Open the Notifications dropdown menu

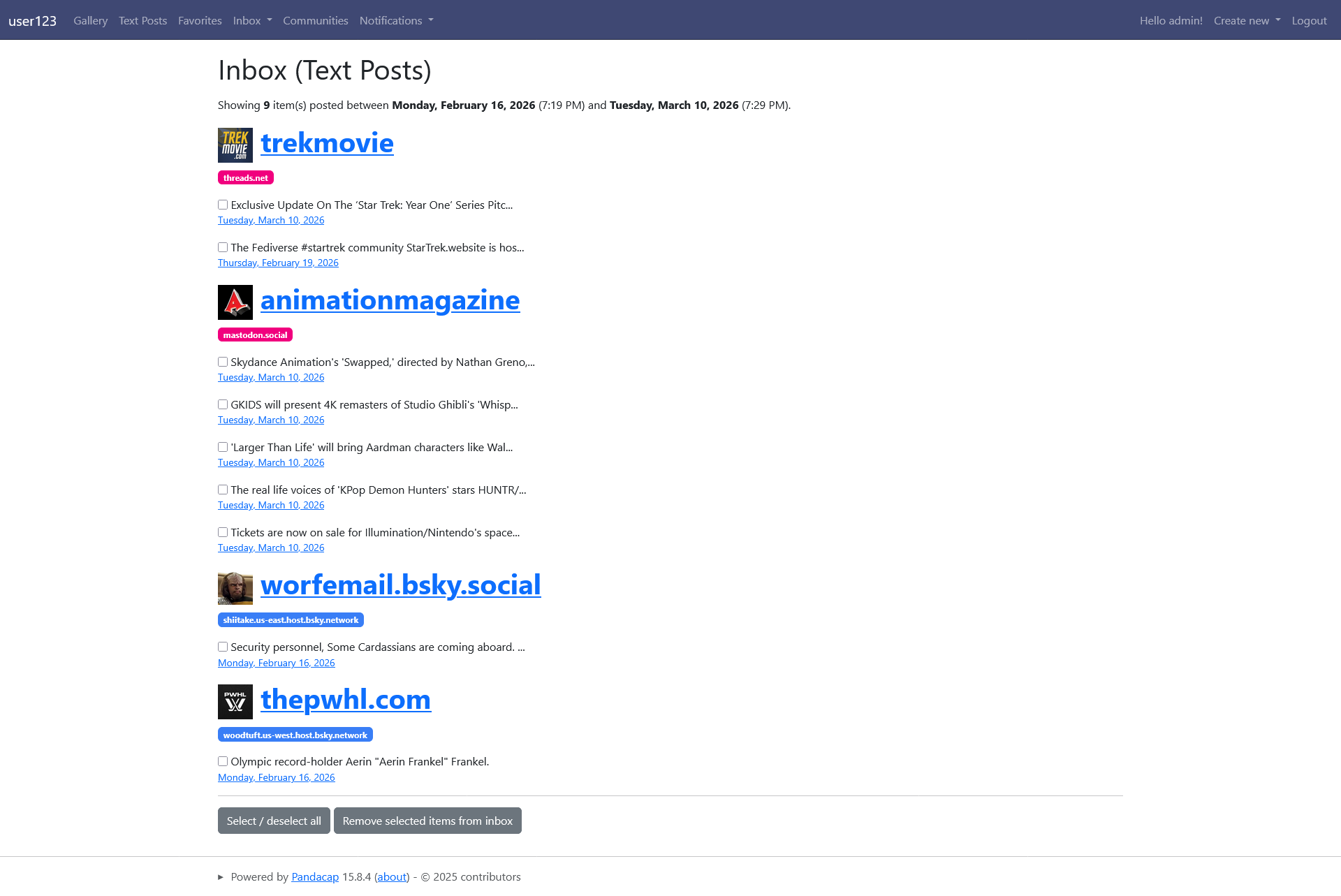click(x=396, y=20)
